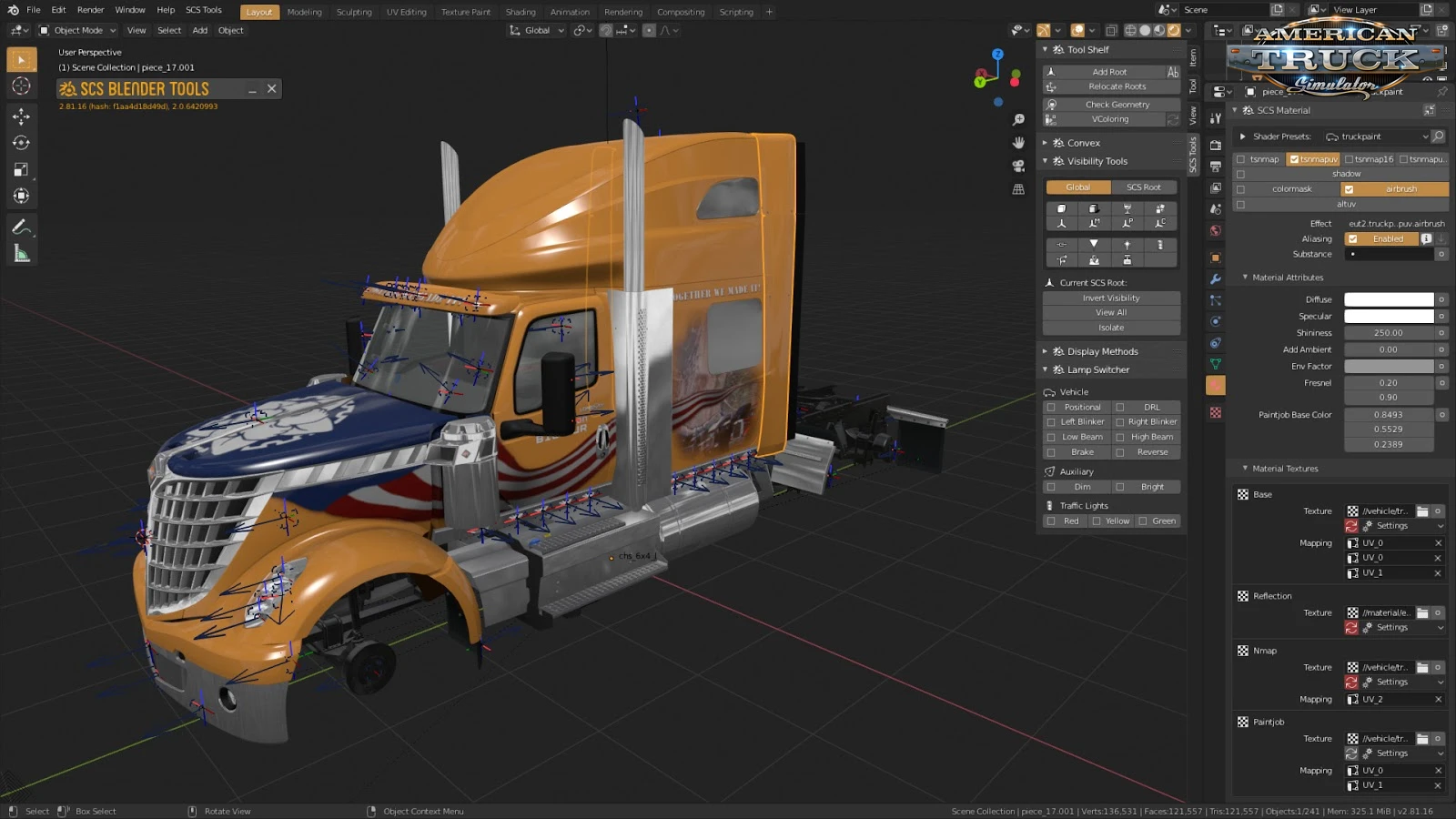Open Modifier properties with the wrench icon
Viewport: 1456px width, 819px height.
coord(1215,279)
